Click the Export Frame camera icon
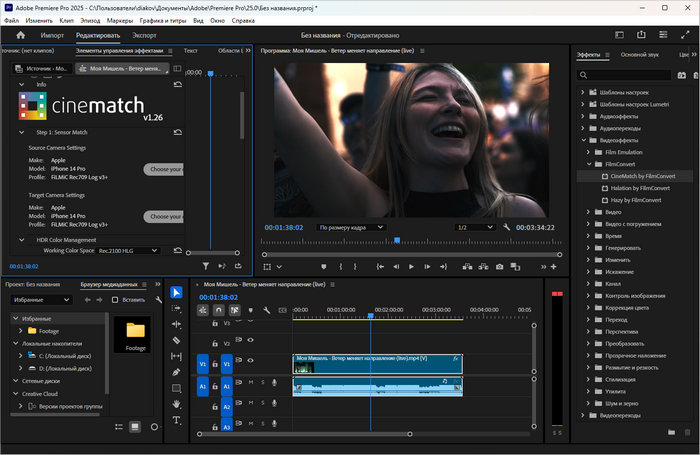 pos(499,267)
